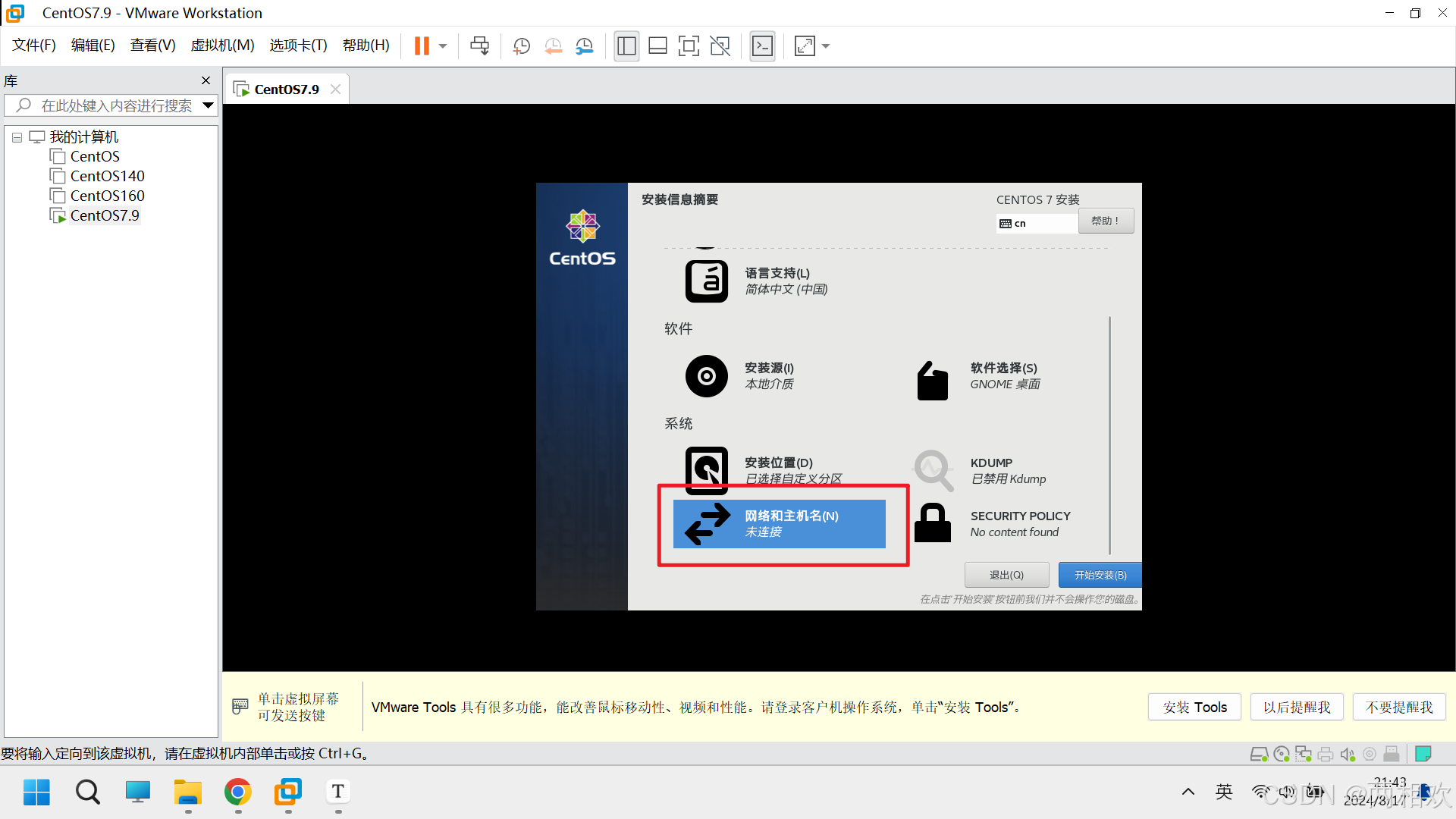The height and width of the screenshot is (819, 1456).
Task: Toggle the library sidebar view button
Action: (x=626, y=46)
